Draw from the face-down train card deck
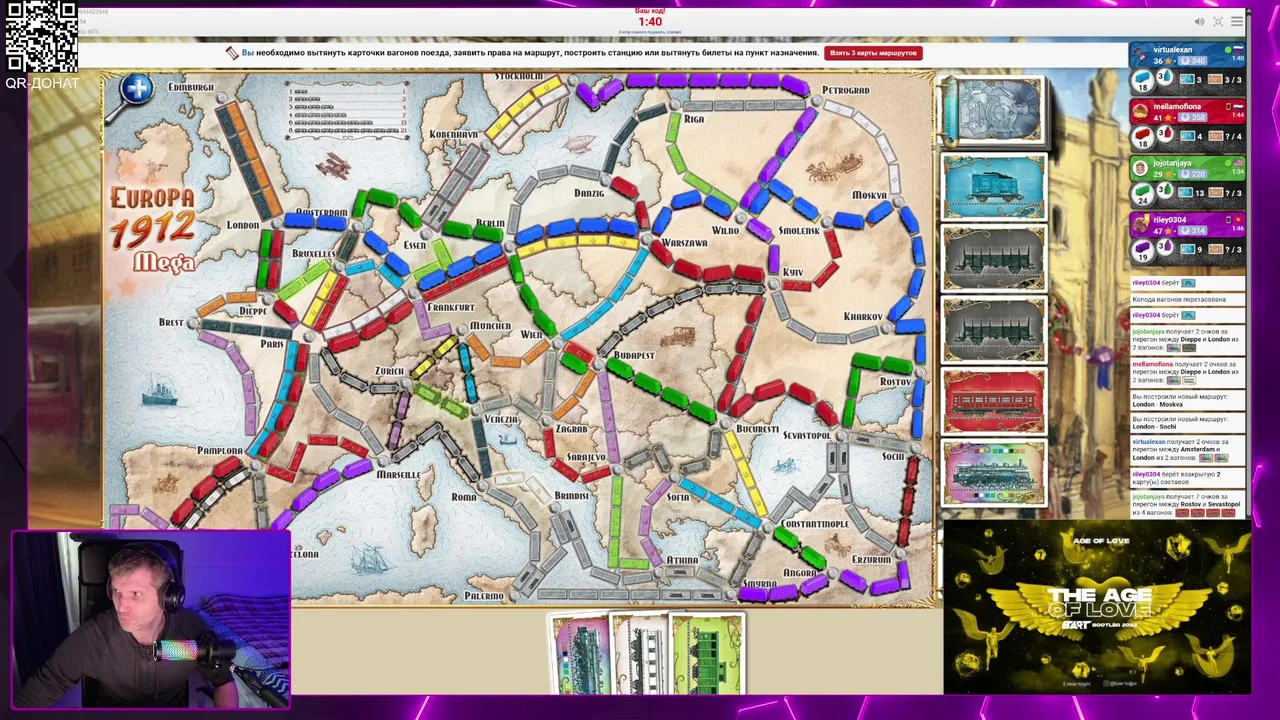 [x=993, y=110]
